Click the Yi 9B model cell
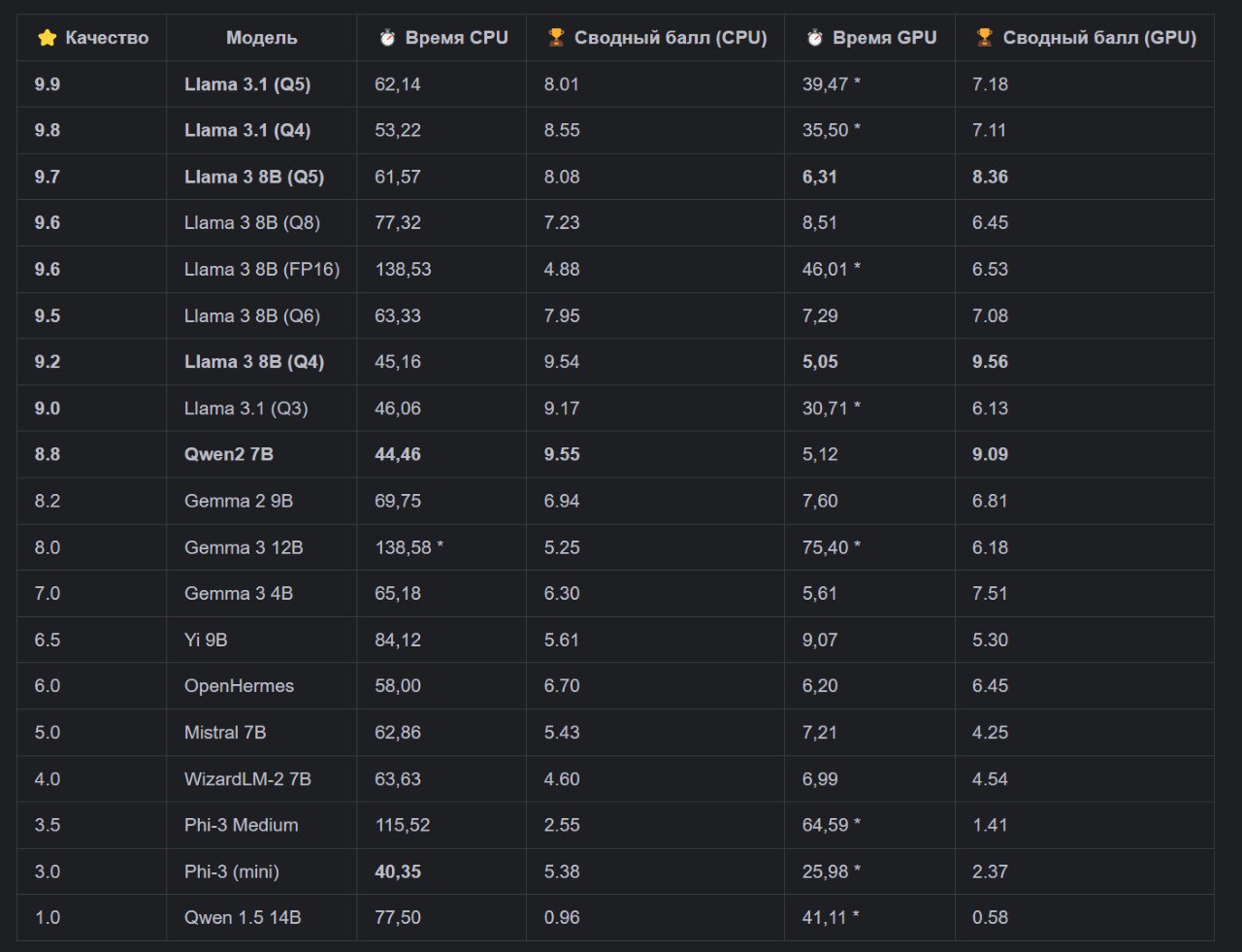The width and height of the screenshot is (1242, 952). tap(206, 640)
